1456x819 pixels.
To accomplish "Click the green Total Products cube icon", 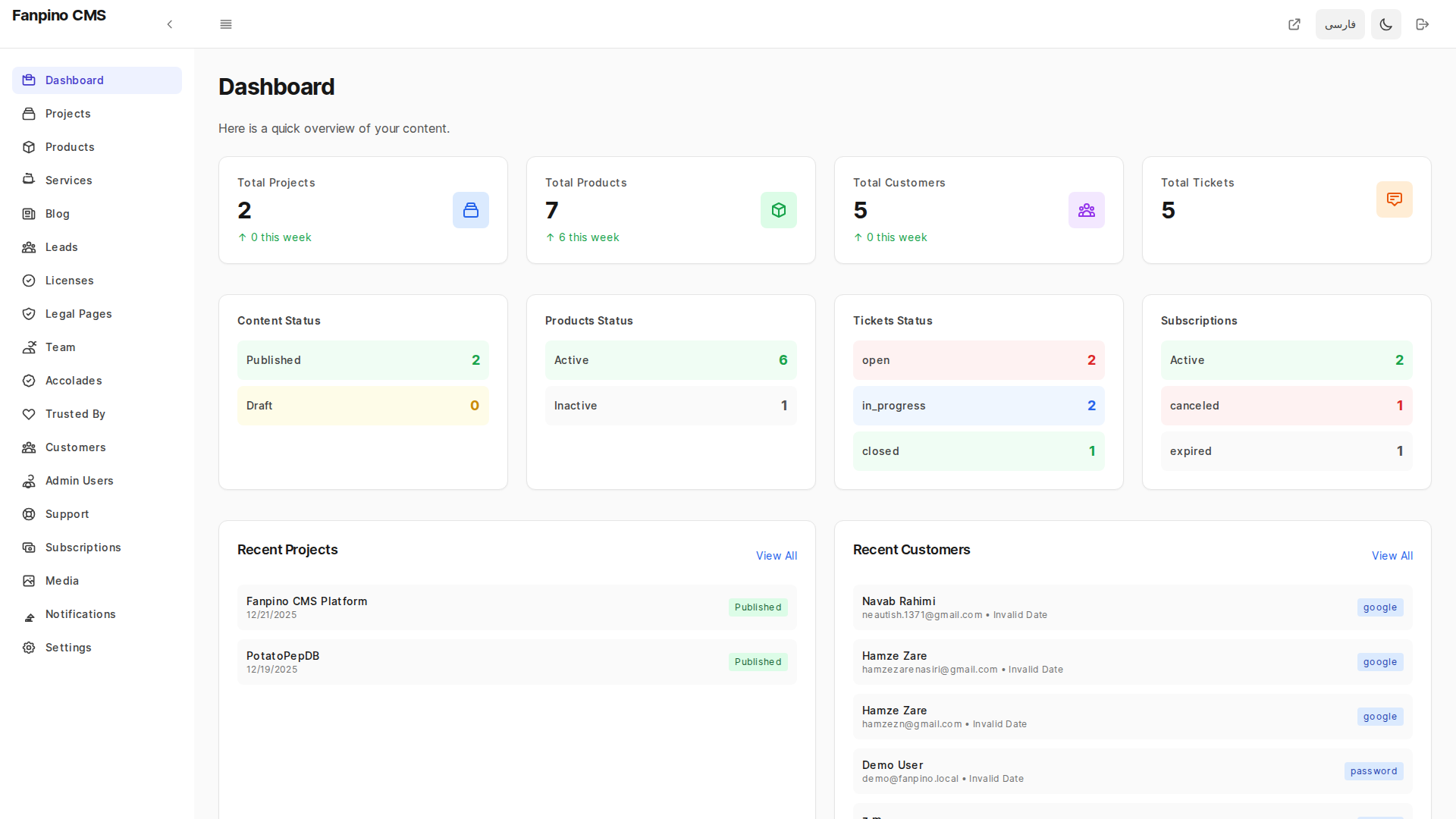I will [779, 210].
